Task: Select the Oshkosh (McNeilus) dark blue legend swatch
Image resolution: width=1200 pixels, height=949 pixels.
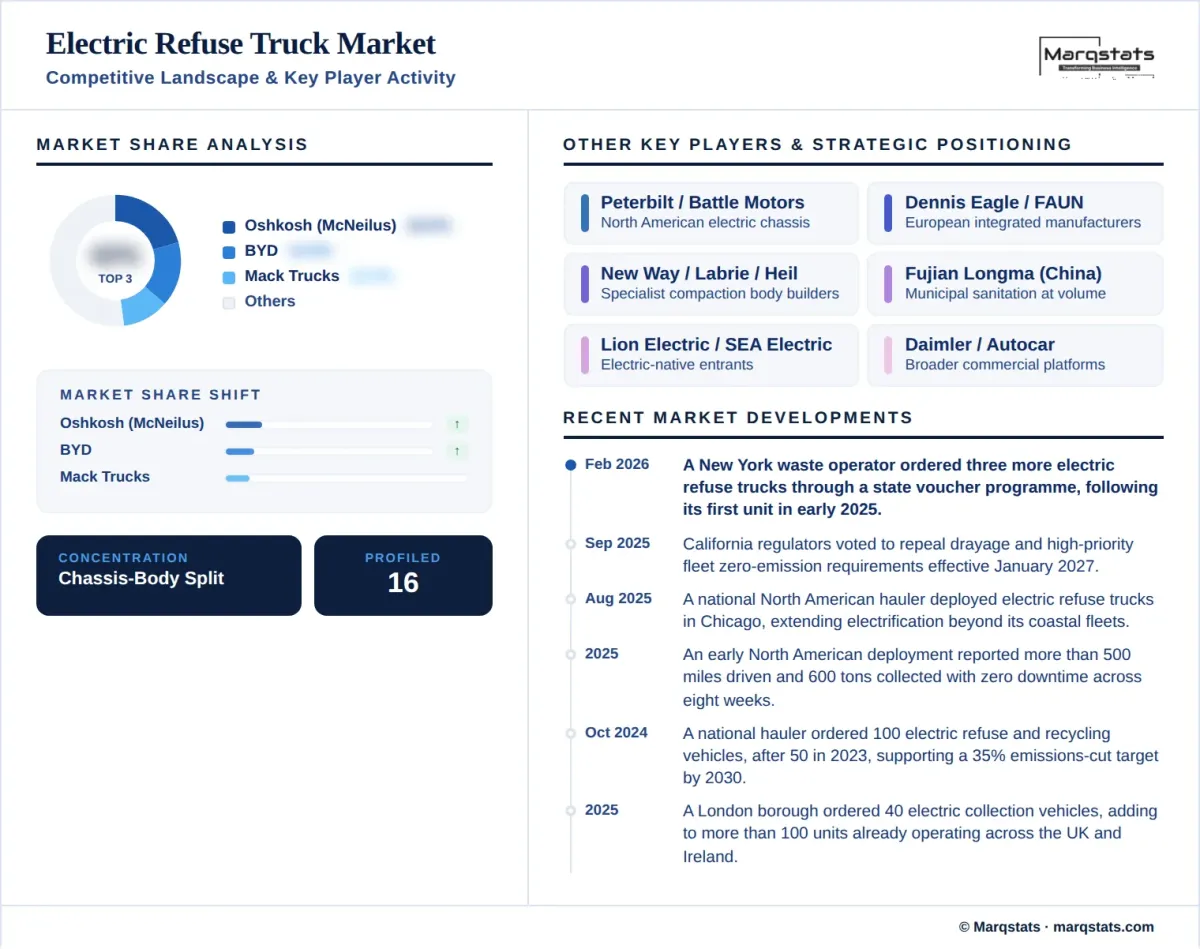Action: (x=229, y=227)
